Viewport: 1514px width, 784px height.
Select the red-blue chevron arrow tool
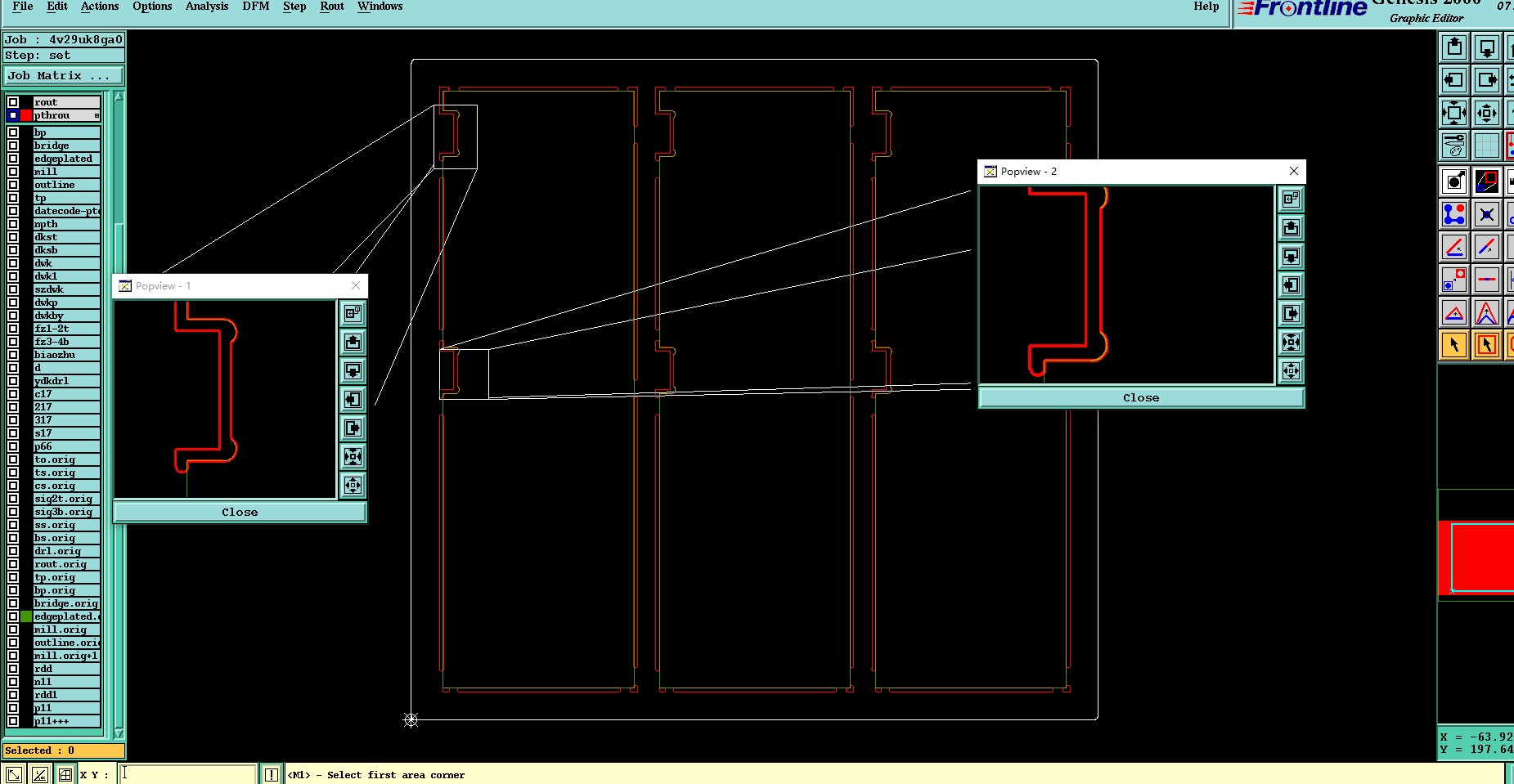click(1487, 312)
